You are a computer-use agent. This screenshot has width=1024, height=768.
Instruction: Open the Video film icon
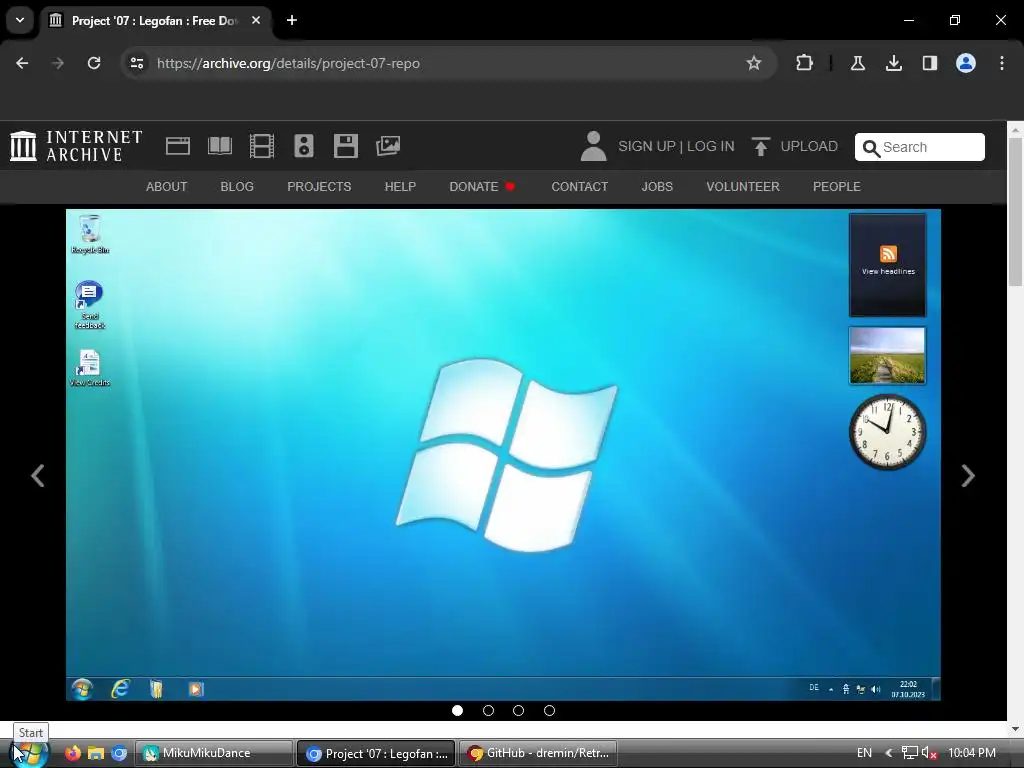(261, 146)
